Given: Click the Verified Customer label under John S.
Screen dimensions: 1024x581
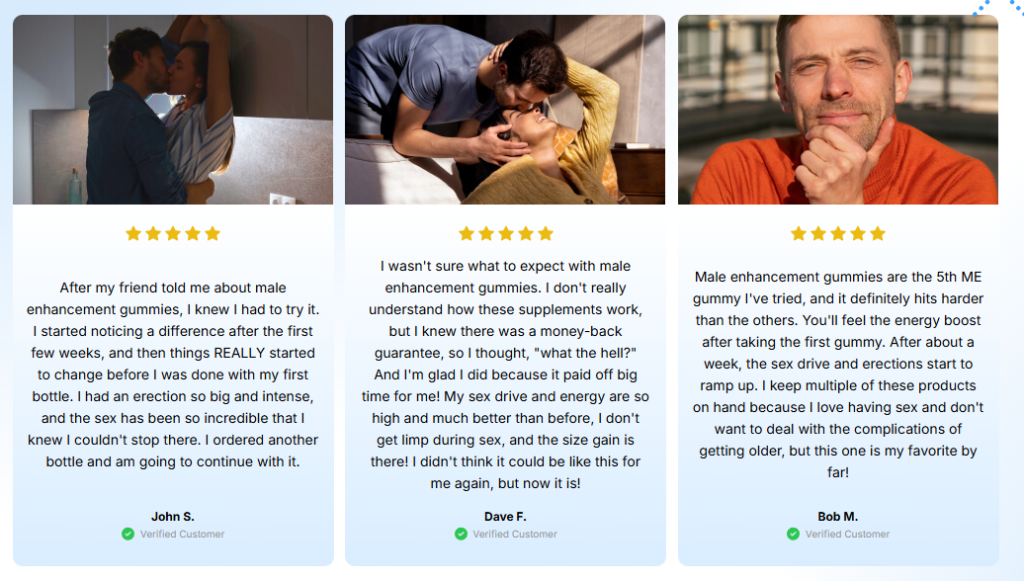Looking at the screenshot, I should [x=182, y=534].
